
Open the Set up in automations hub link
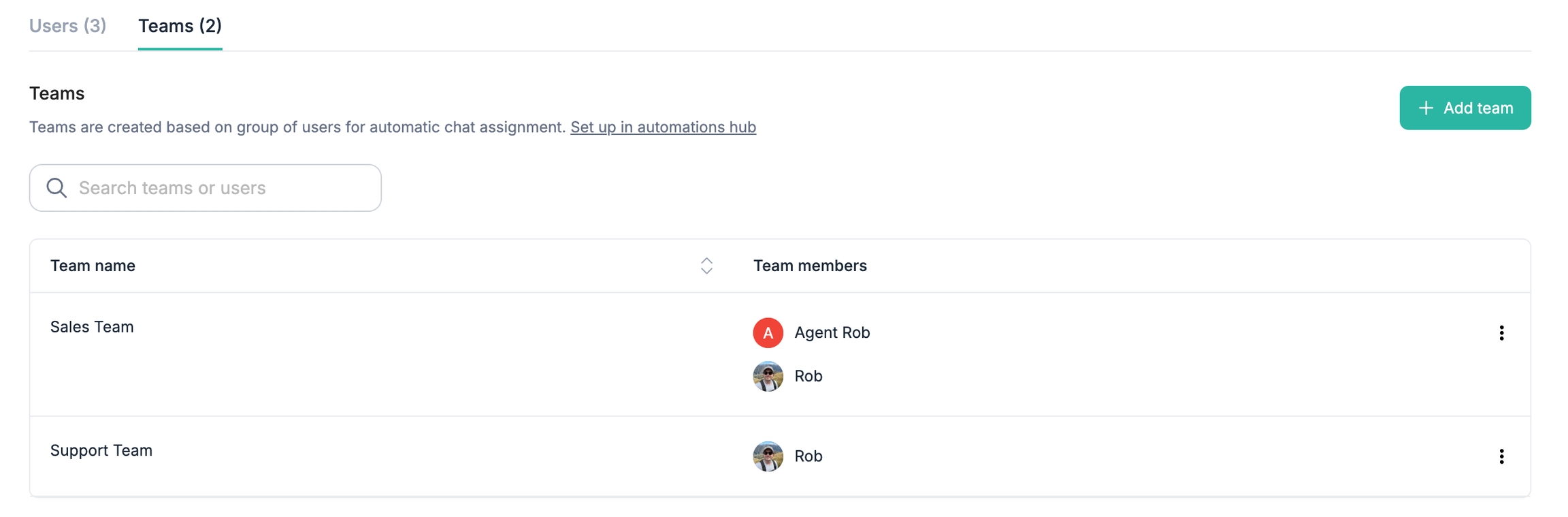click(x=663, y=127)
